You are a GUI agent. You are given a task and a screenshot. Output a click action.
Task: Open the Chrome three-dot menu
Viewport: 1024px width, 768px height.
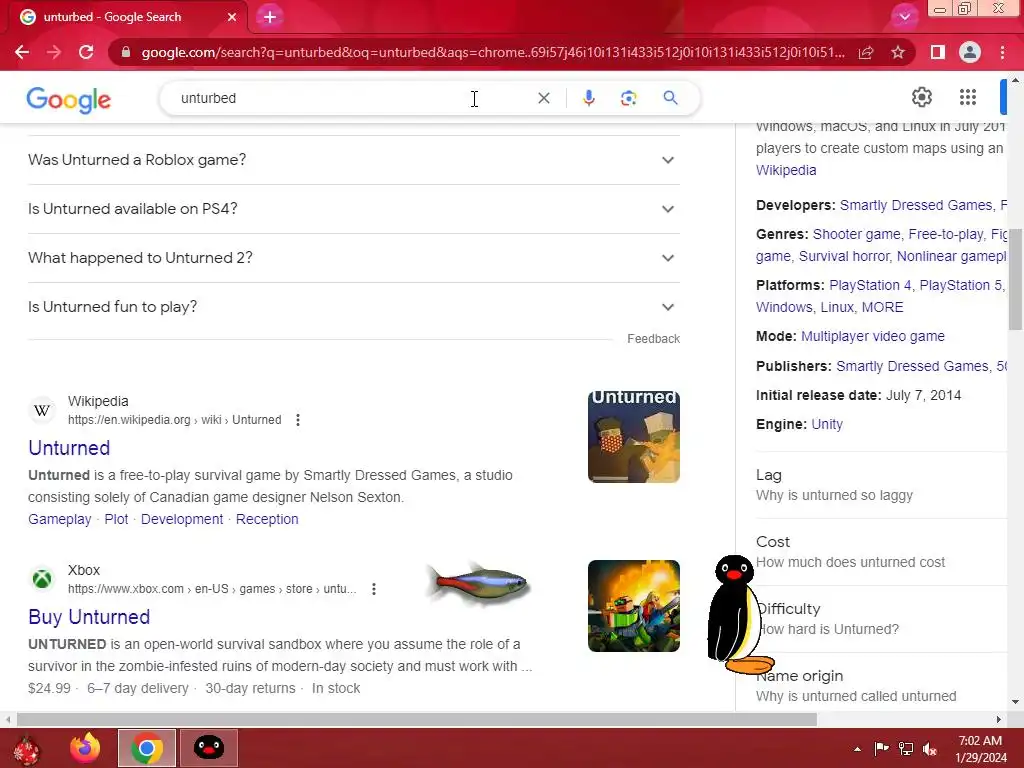pos(1002,52)
